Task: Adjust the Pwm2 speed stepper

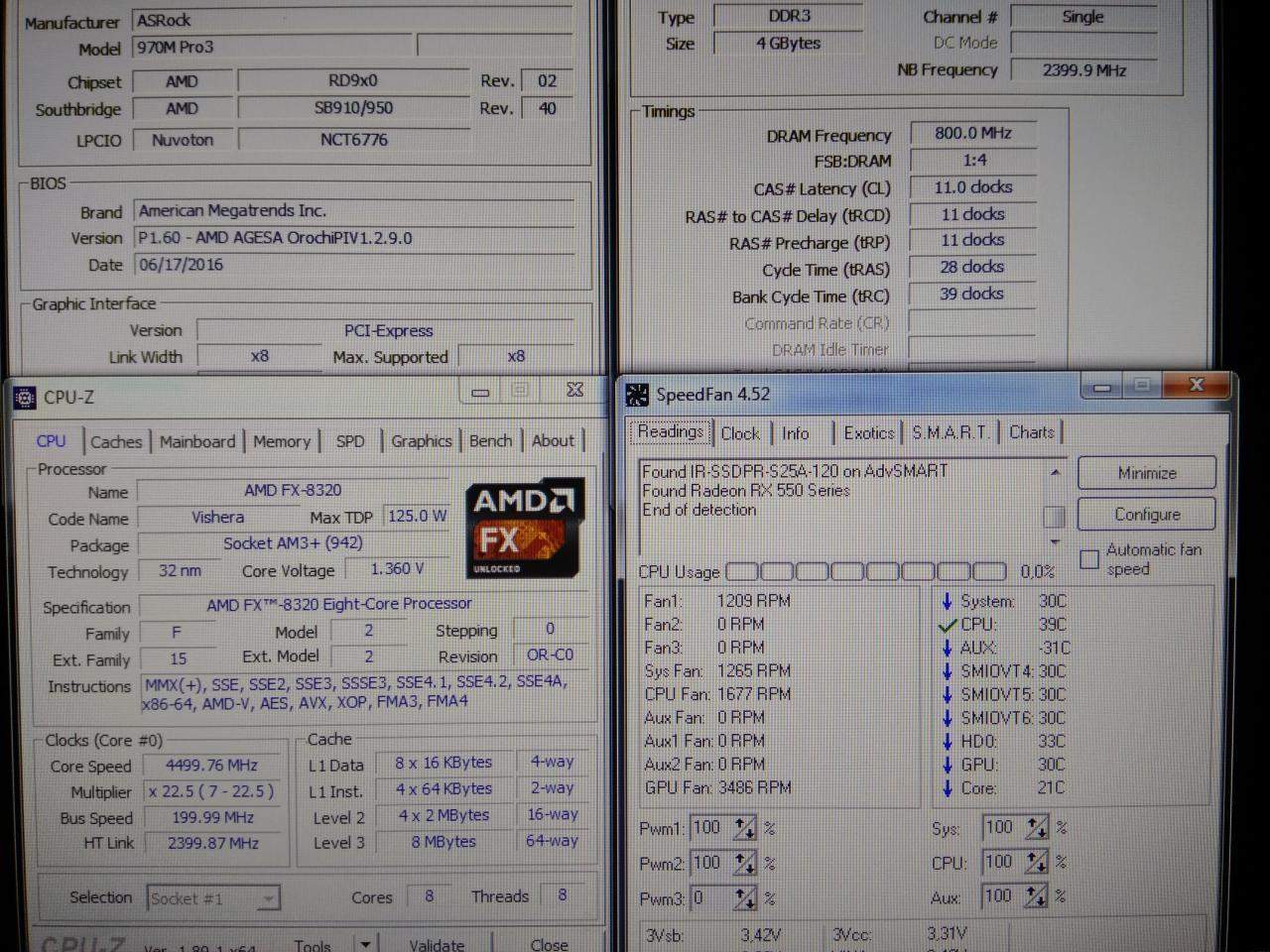Action: 744,864
